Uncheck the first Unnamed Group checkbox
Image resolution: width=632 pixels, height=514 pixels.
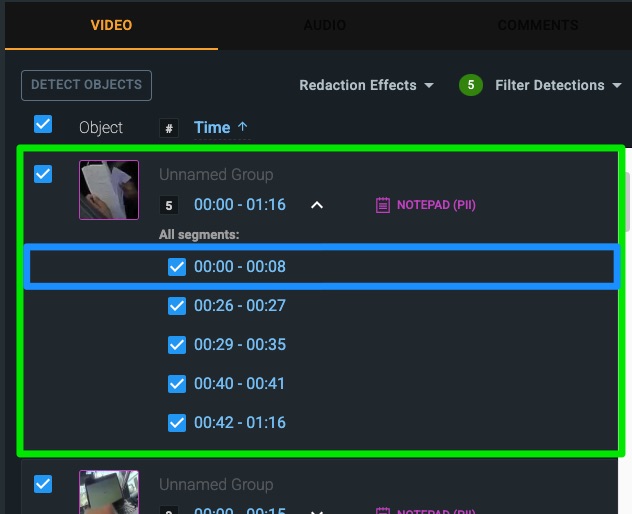(x=43, y=174)
